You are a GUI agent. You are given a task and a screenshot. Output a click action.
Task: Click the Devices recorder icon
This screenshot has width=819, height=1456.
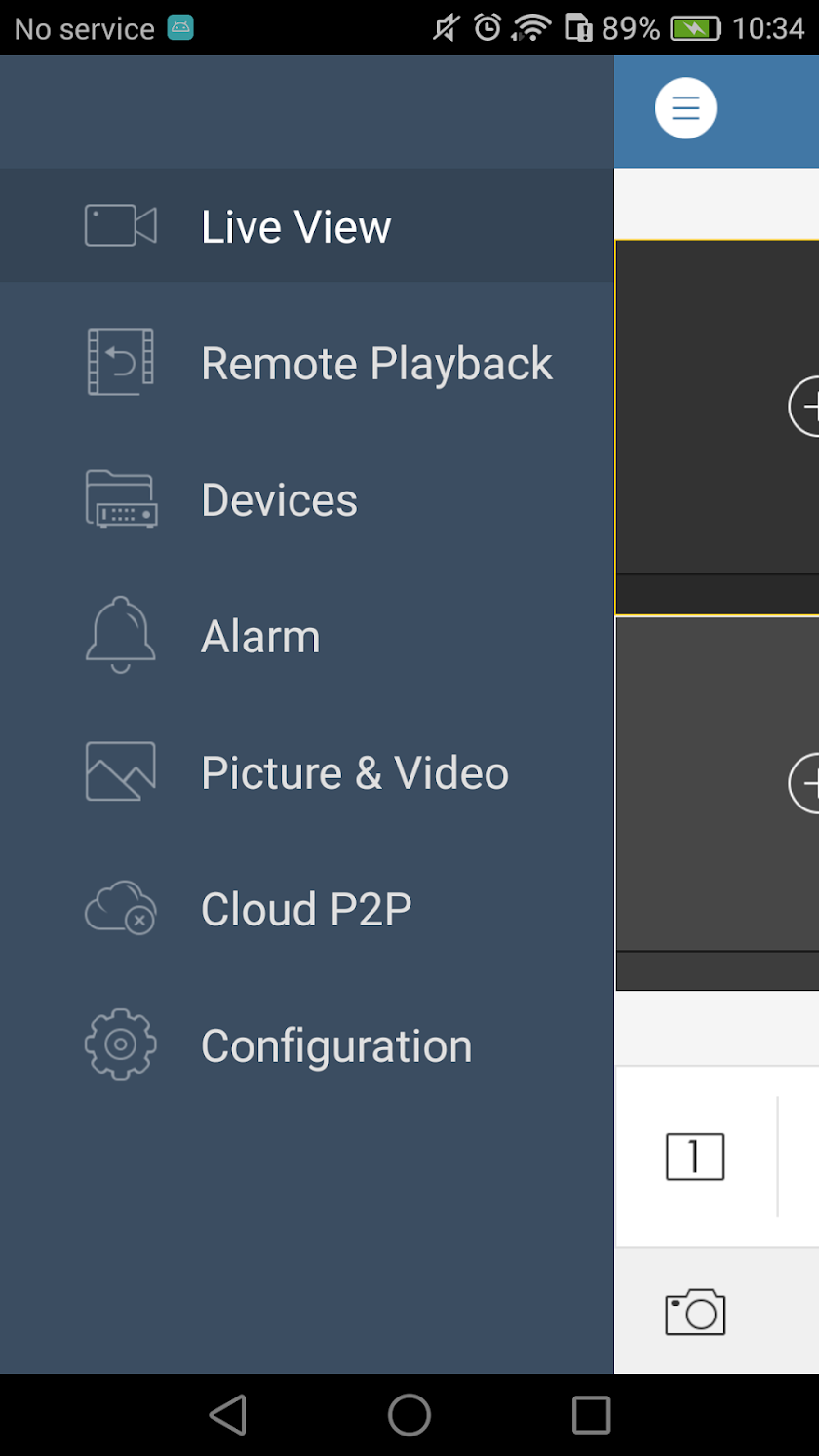(121, 498)
